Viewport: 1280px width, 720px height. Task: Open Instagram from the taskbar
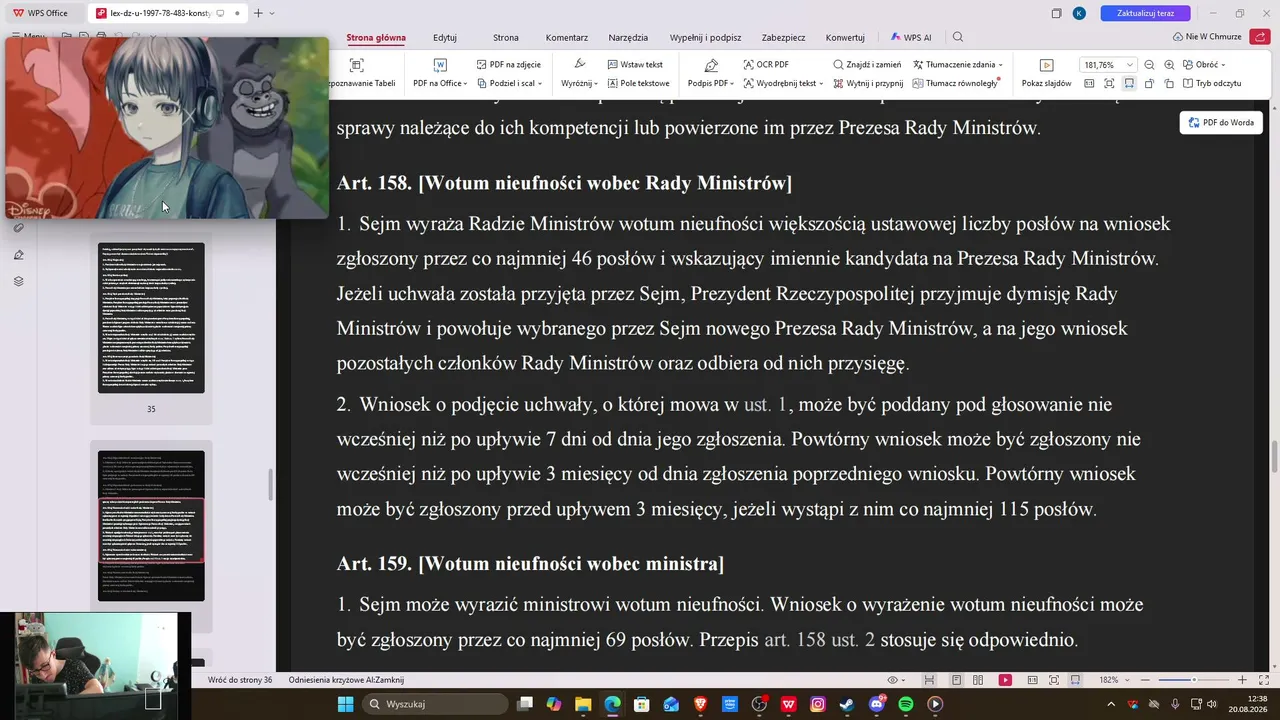[x=818, y=704]
